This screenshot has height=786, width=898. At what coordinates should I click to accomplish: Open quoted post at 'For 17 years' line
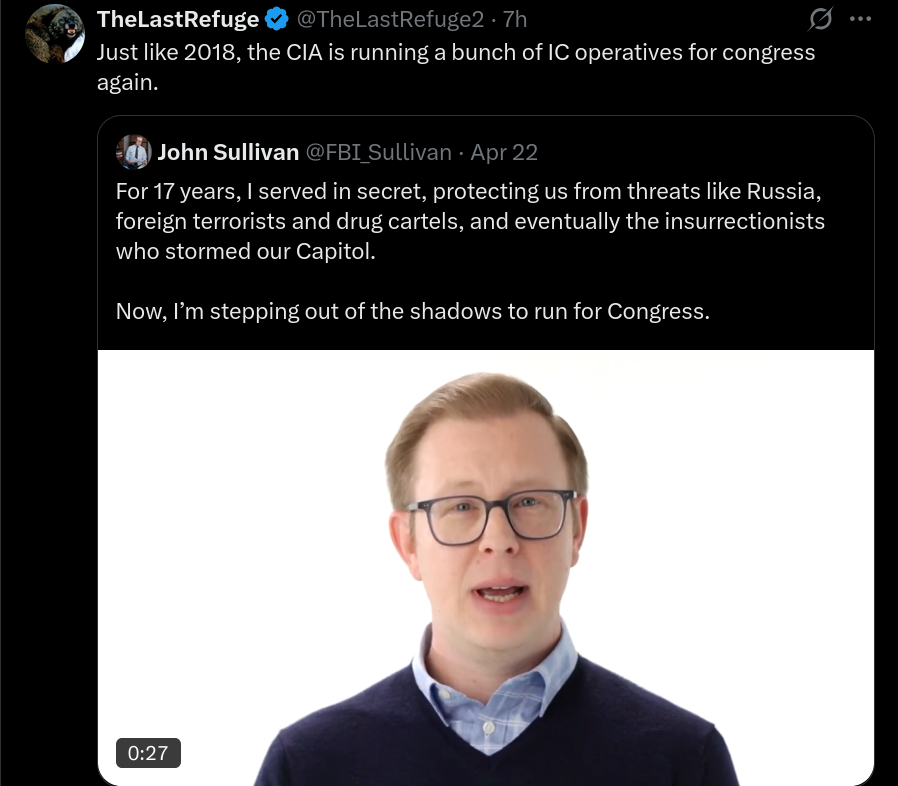(x=468, y=191)
